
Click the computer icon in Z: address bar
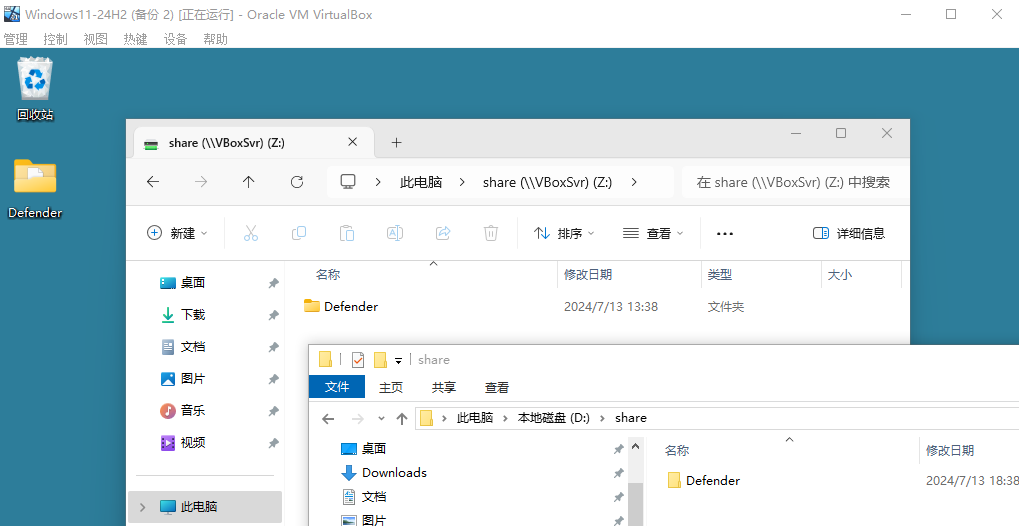348,182
